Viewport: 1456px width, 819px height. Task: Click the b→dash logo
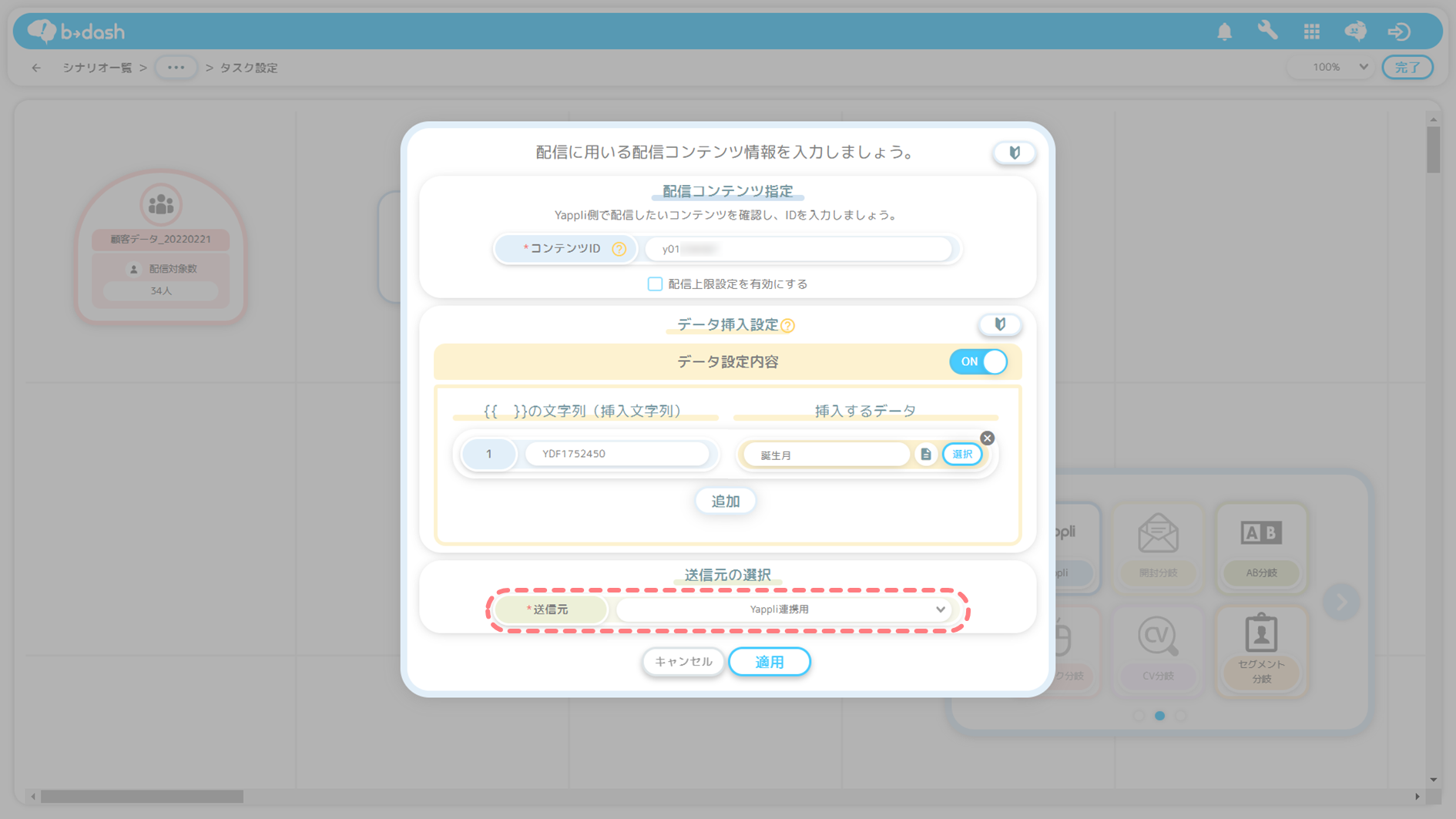coord(76,31)
